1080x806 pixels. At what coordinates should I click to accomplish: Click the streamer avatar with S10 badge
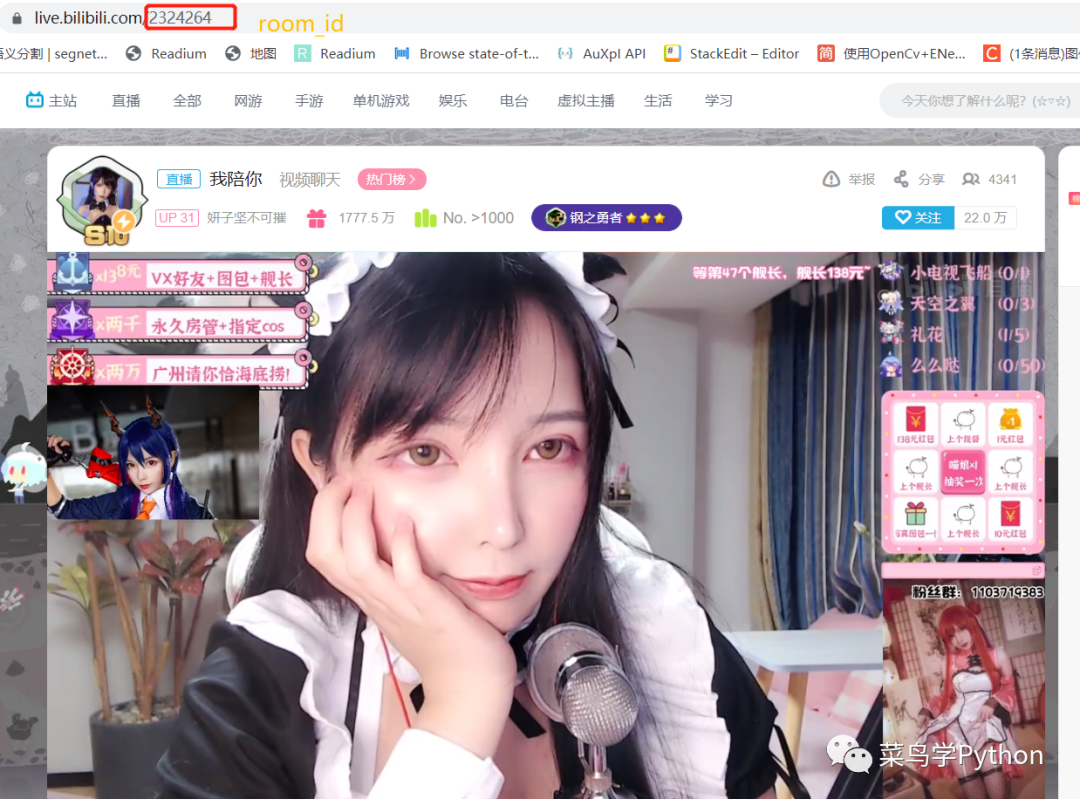click(102, 200)
